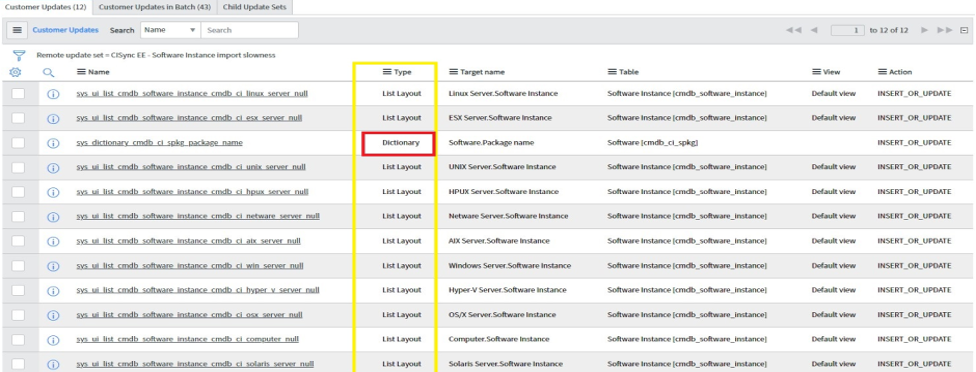The height and width of the screenshot is (372, 976).
Task: Tick the checkbox for the aix_server row
Action: pyautogui.click(x=18, y=241)
